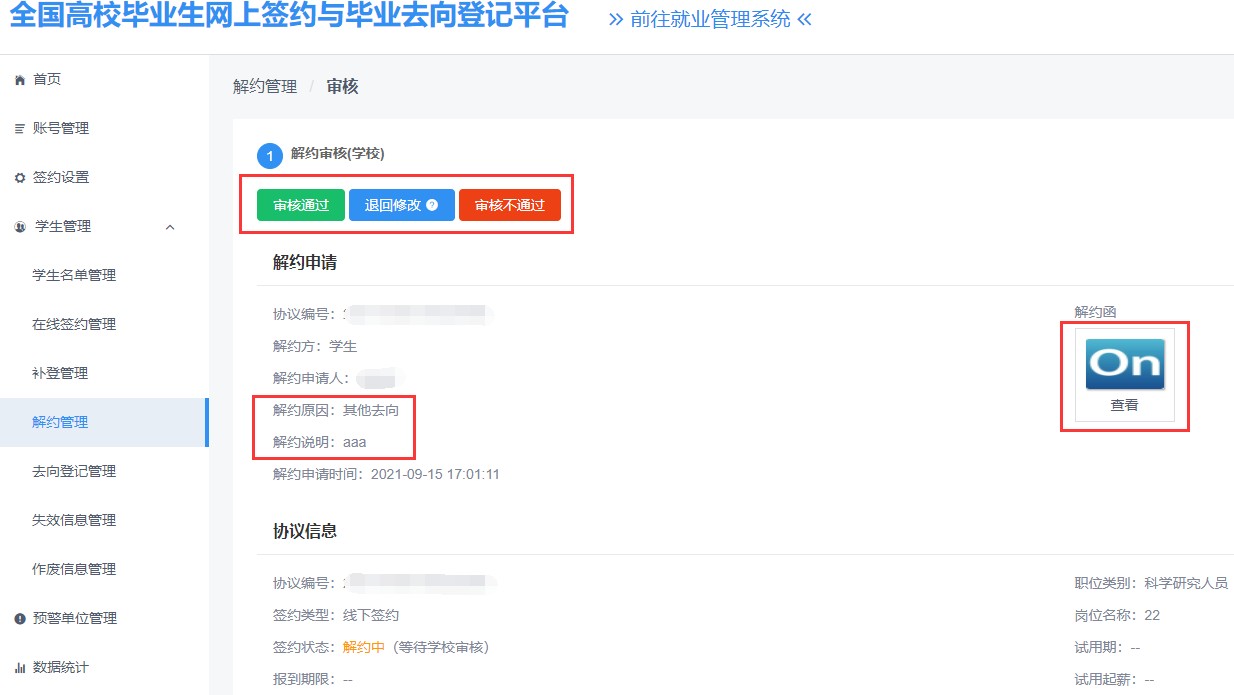1234x695 pixels.
Task: Click the home icon beside 首页
Action: click(19, 80)
